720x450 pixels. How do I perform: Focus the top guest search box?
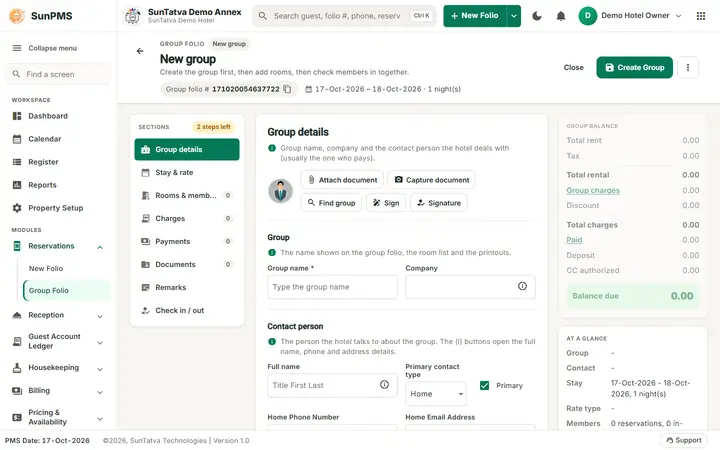coord(344,16)
